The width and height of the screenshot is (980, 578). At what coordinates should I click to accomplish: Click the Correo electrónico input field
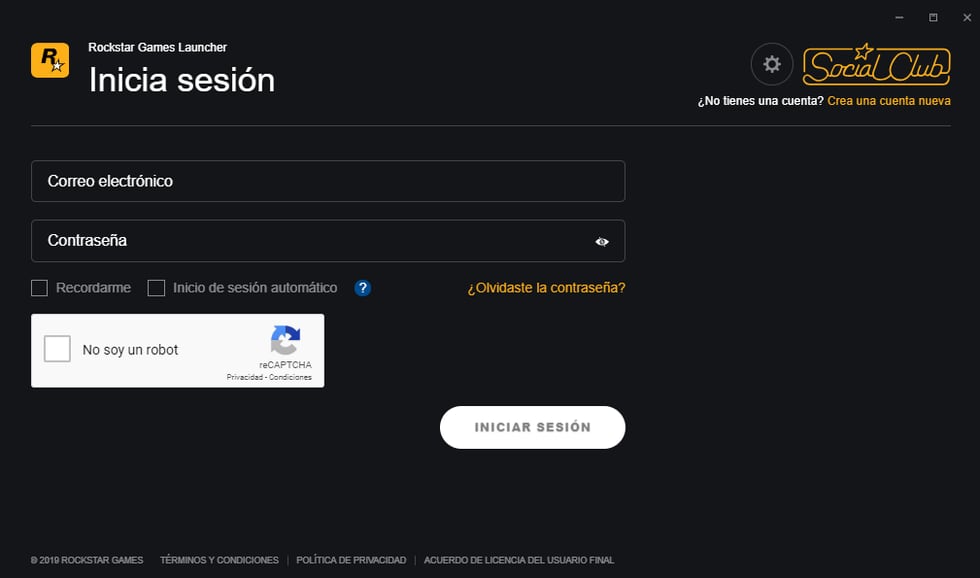tap(328, 181)
